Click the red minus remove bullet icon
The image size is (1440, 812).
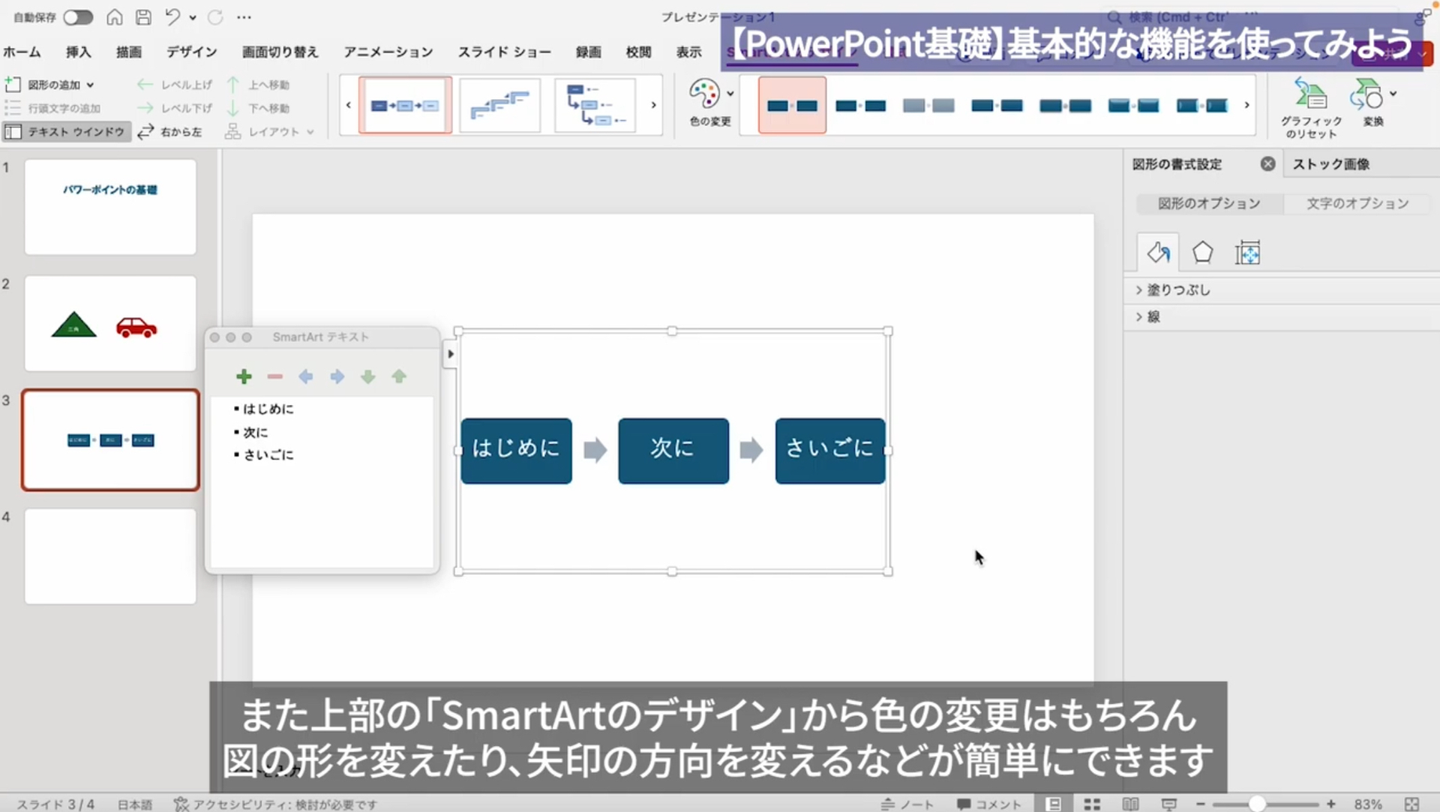click(x=275, y=377)
